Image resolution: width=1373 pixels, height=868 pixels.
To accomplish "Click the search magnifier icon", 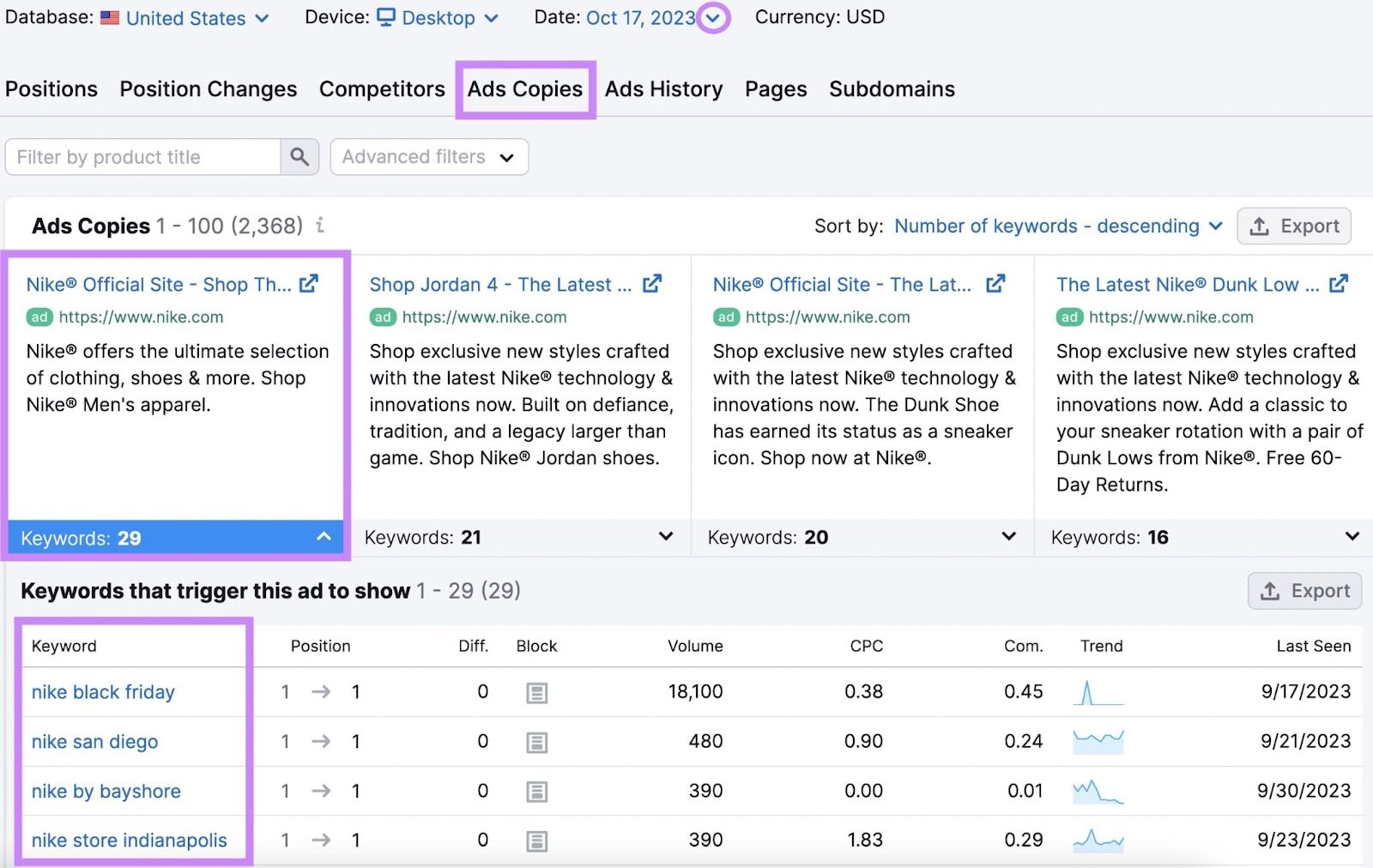I will tap(299, 156).
